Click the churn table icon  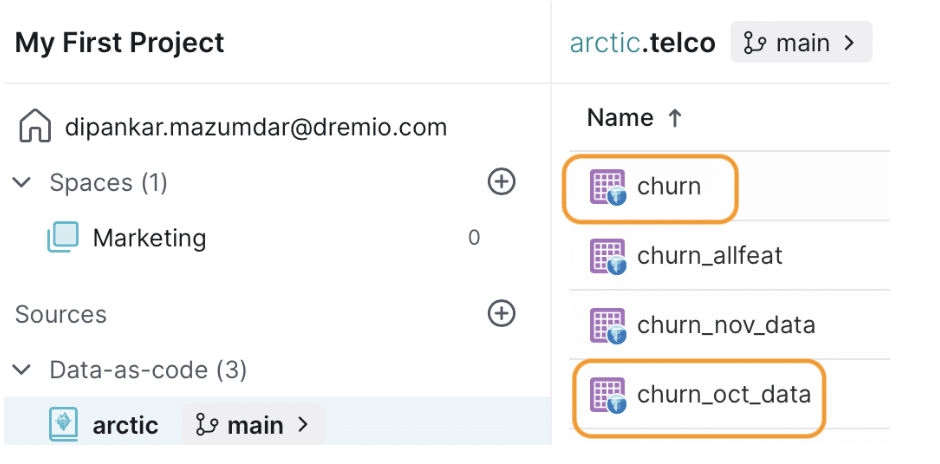(x=608, y=187)
